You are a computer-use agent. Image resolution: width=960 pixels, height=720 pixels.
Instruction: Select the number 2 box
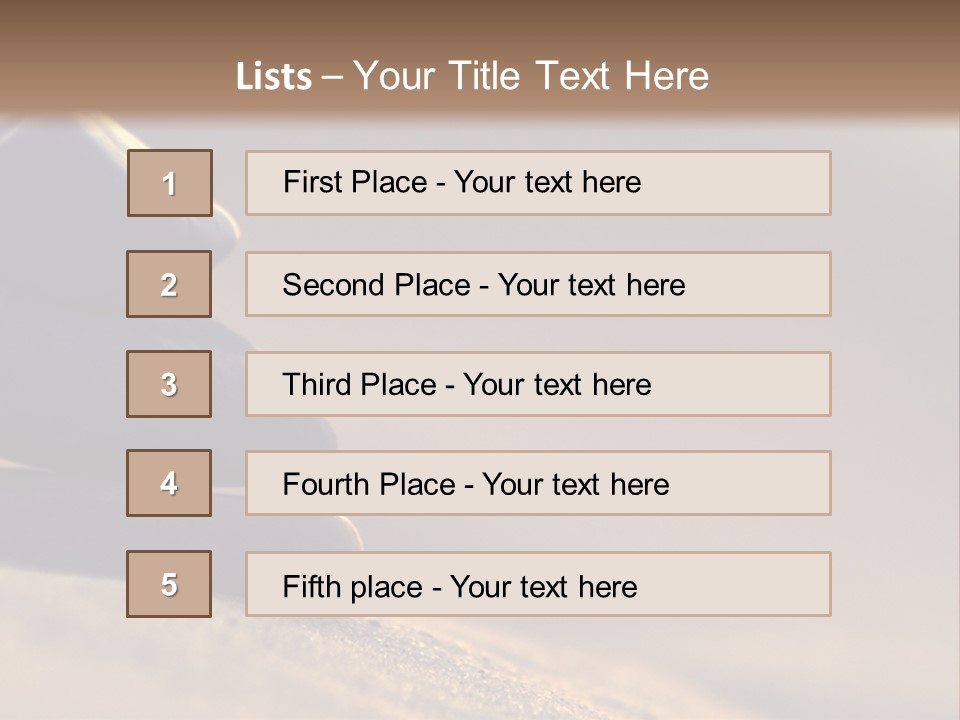(169, 284)
